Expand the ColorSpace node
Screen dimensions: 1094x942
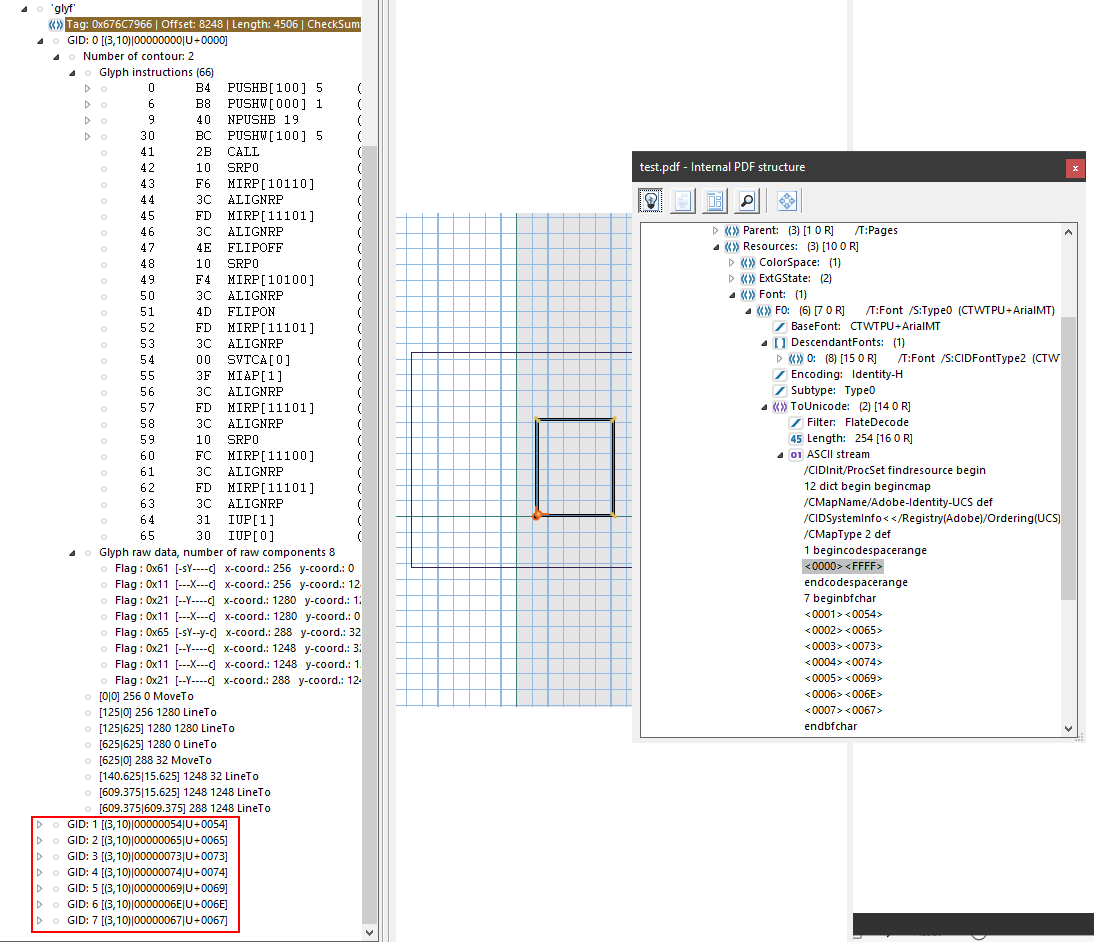[x=732, y=262]
